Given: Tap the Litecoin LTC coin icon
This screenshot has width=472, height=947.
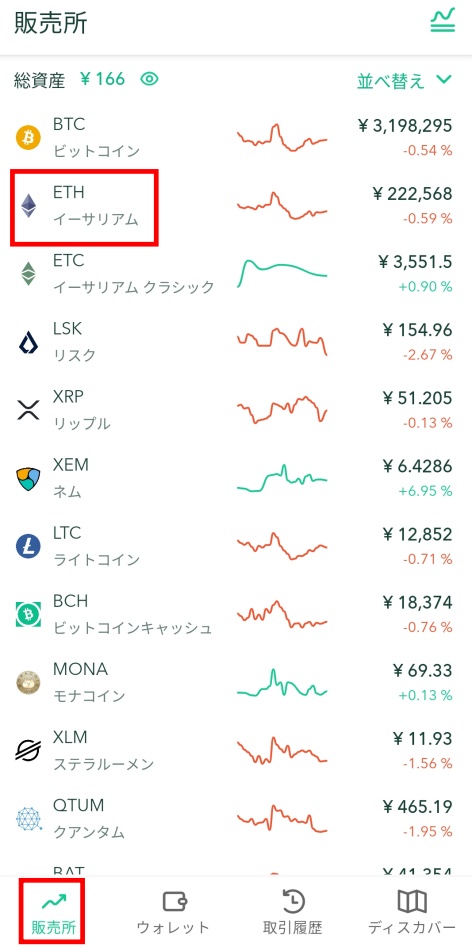Looking at the screenshot, I should 28,547.
